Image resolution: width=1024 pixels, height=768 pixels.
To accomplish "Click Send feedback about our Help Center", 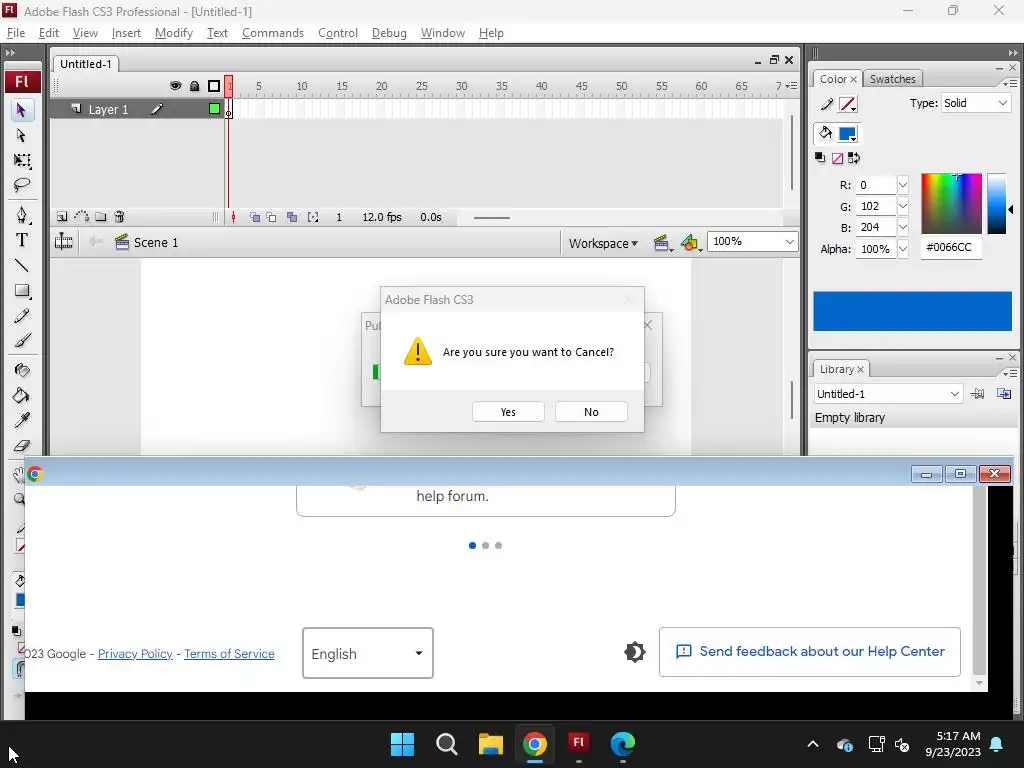I will point(810,652).
